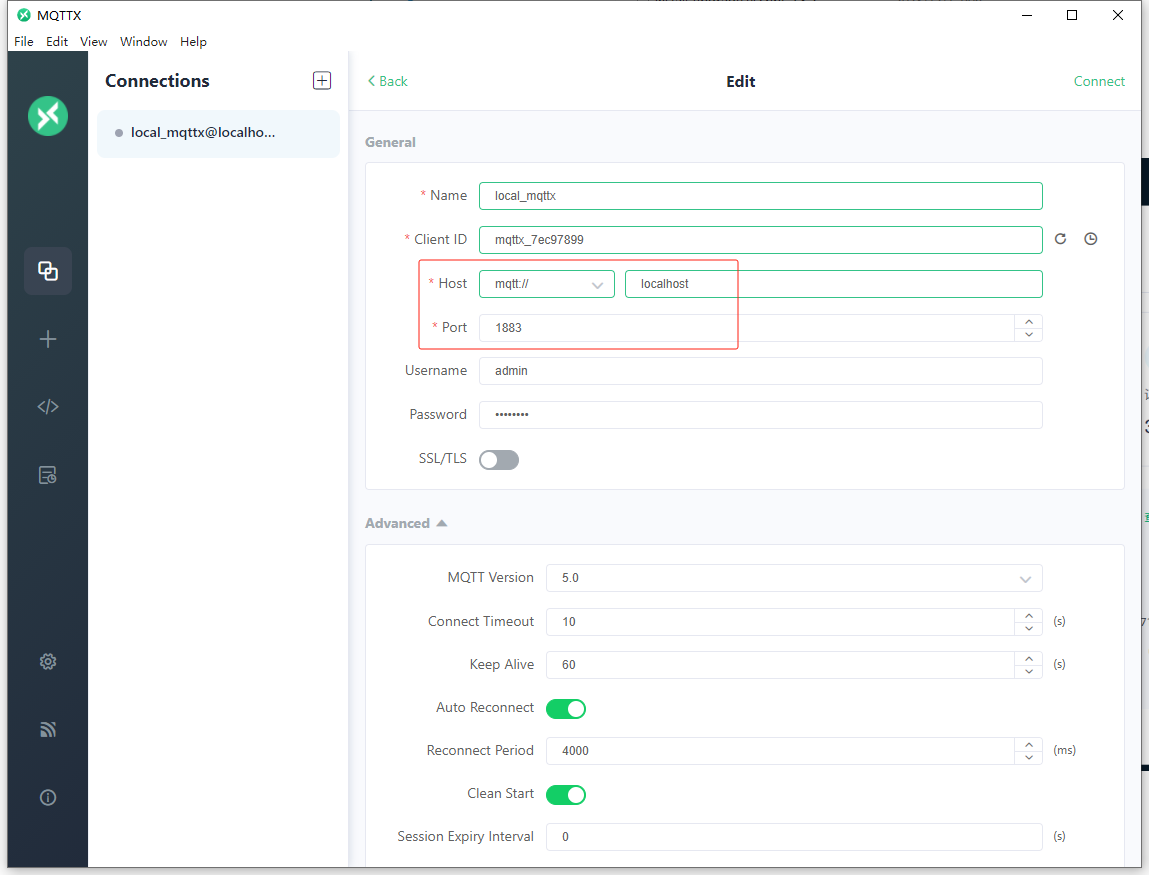
Task: Increase the Port value with up arrow
Action: (x=1029, y=322)
